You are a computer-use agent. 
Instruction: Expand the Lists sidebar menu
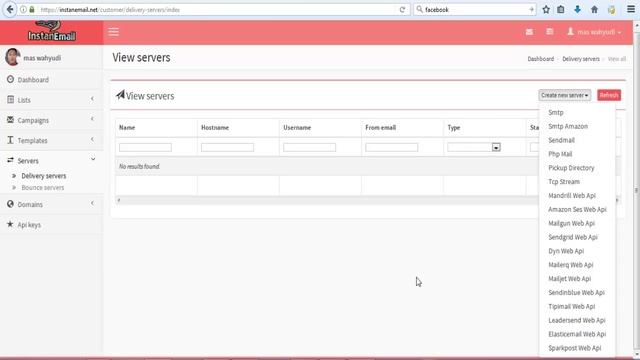coord(51,100)
